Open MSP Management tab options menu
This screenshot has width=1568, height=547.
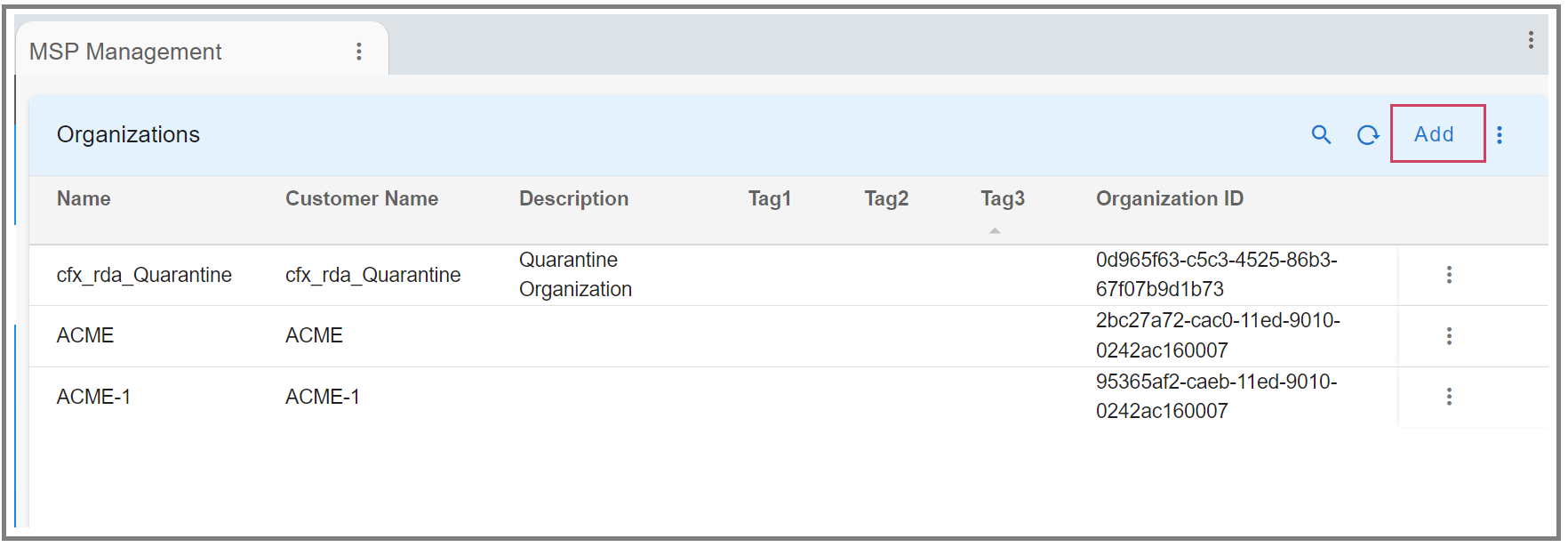coord(359,52)
